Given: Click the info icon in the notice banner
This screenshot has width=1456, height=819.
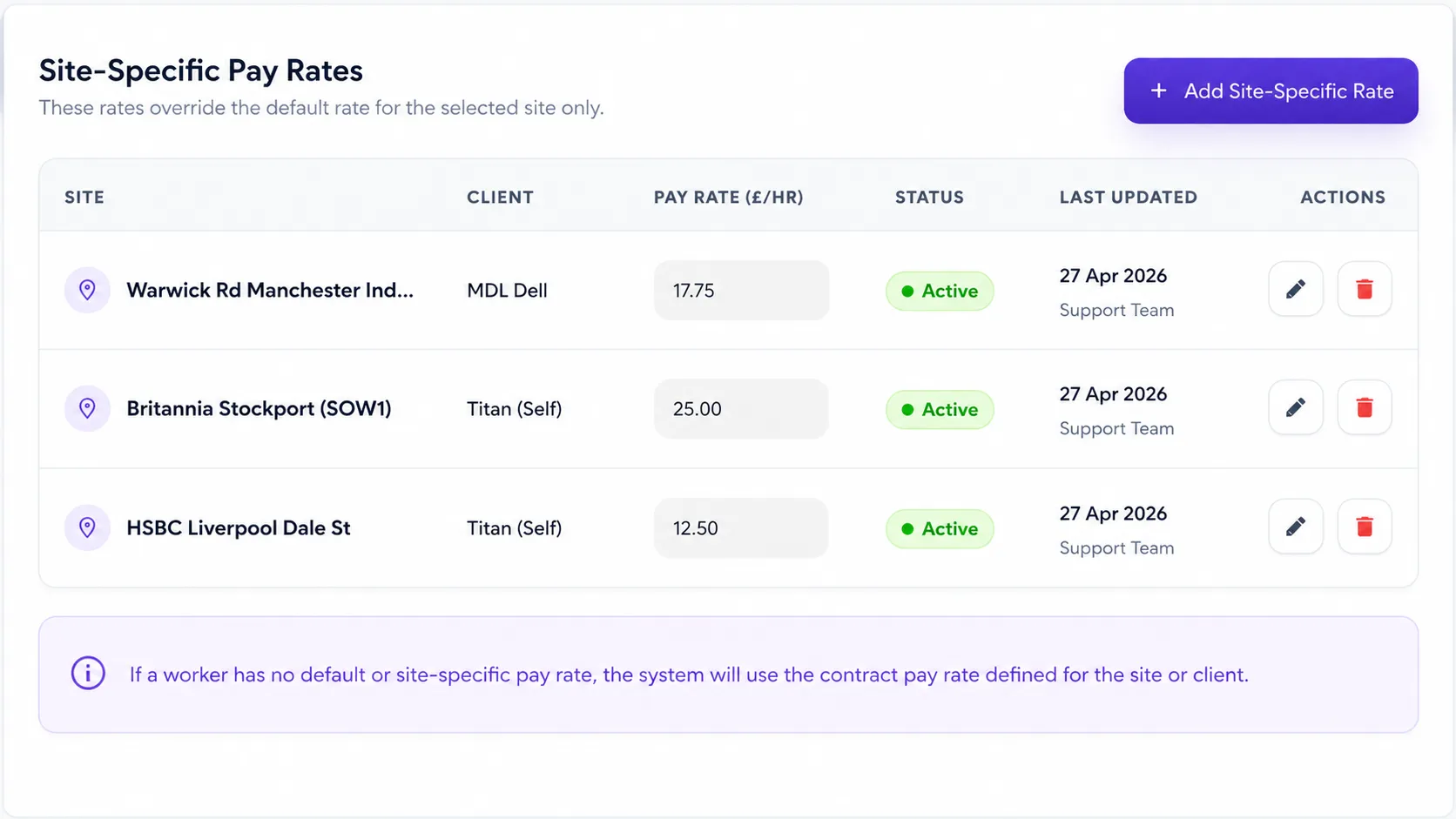Looking at the screenshot, I should click(88, 674).
